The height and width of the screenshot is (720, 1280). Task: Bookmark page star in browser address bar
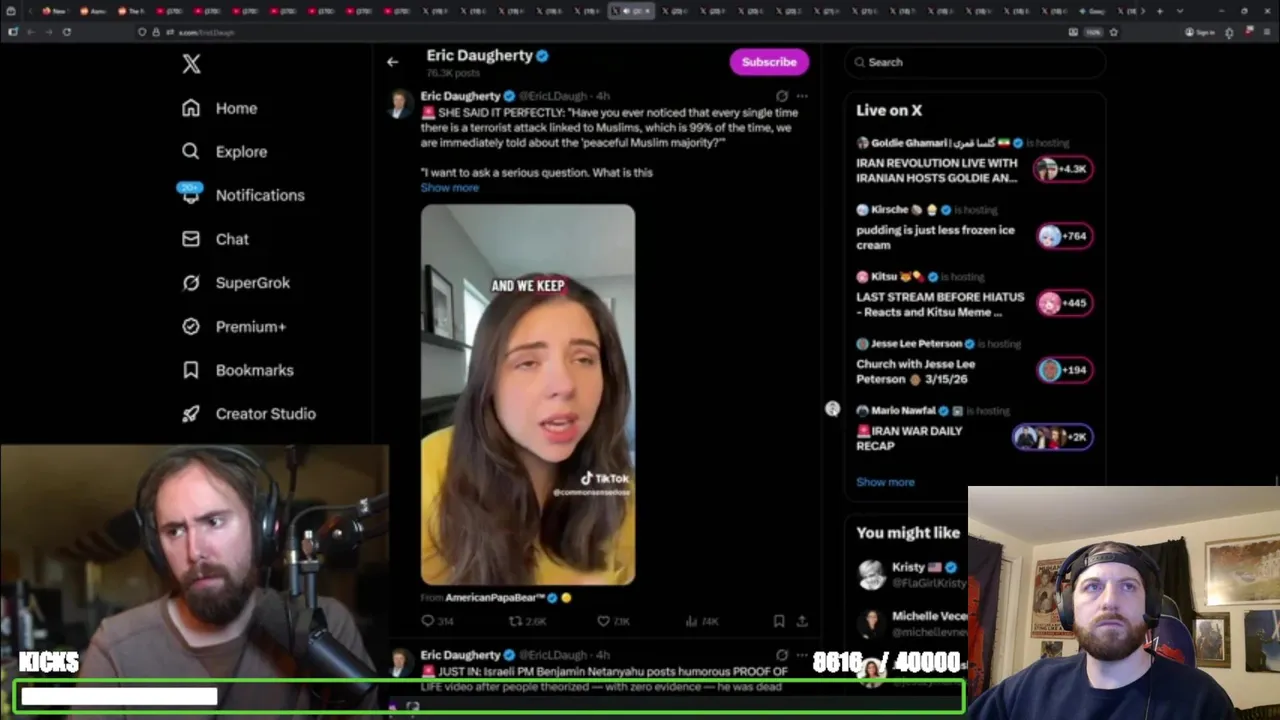(1113, 32)
